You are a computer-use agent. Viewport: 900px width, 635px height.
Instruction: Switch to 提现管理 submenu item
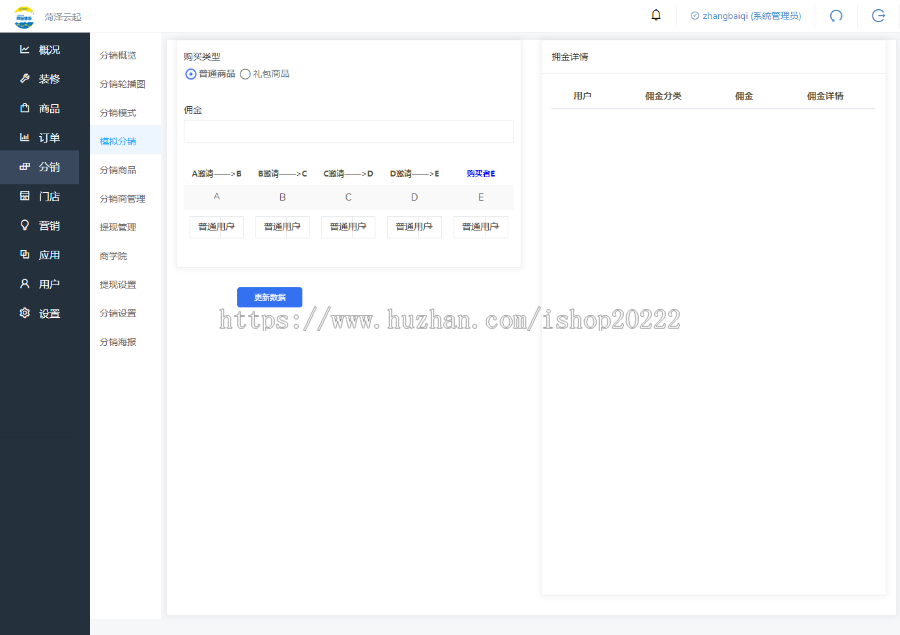118,227
